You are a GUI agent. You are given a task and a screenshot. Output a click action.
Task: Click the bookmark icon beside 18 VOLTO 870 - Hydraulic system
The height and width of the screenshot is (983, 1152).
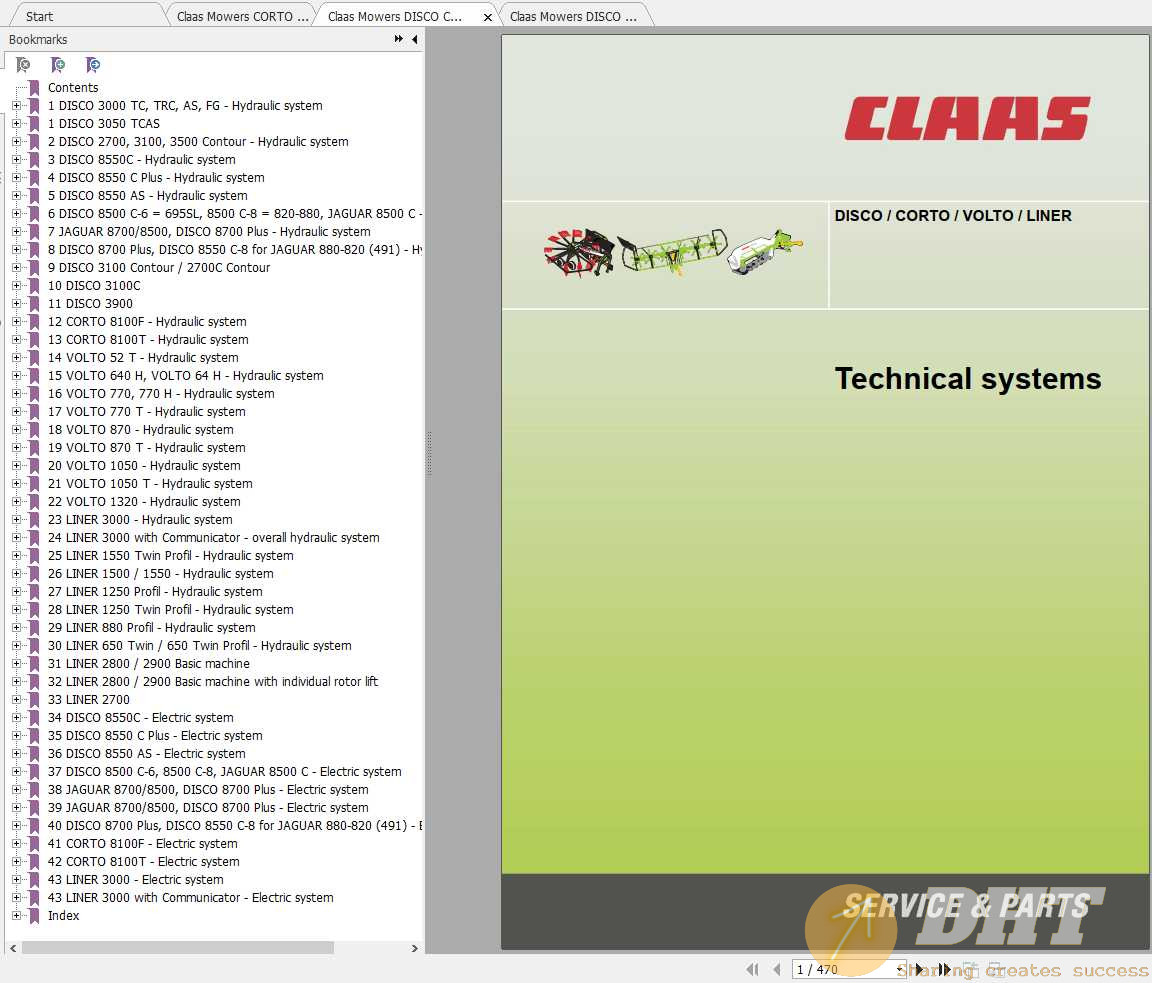click(34, 430)
